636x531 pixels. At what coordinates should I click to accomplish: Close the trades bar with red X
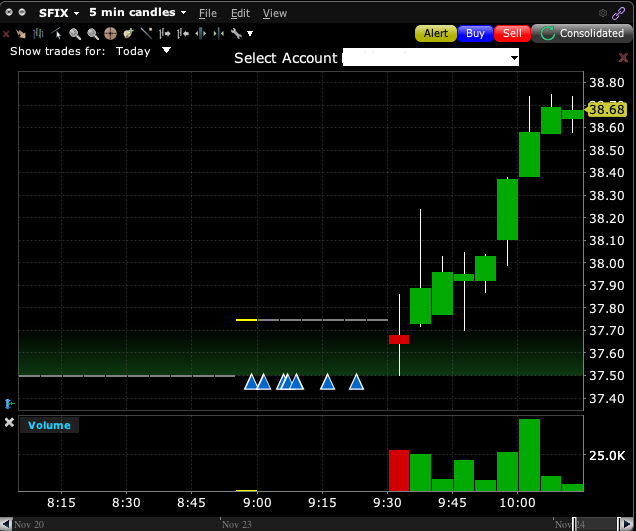pyautogui.click(x=623, y=58)
